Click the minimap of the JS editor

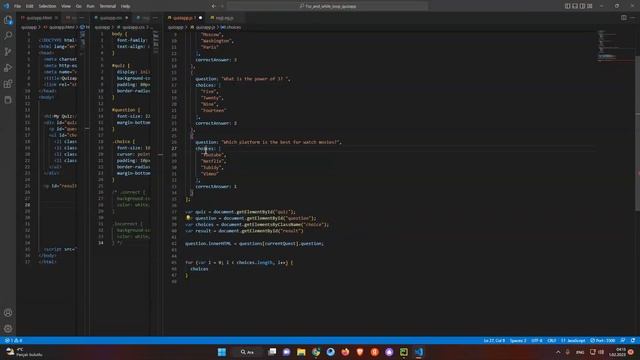616,45
